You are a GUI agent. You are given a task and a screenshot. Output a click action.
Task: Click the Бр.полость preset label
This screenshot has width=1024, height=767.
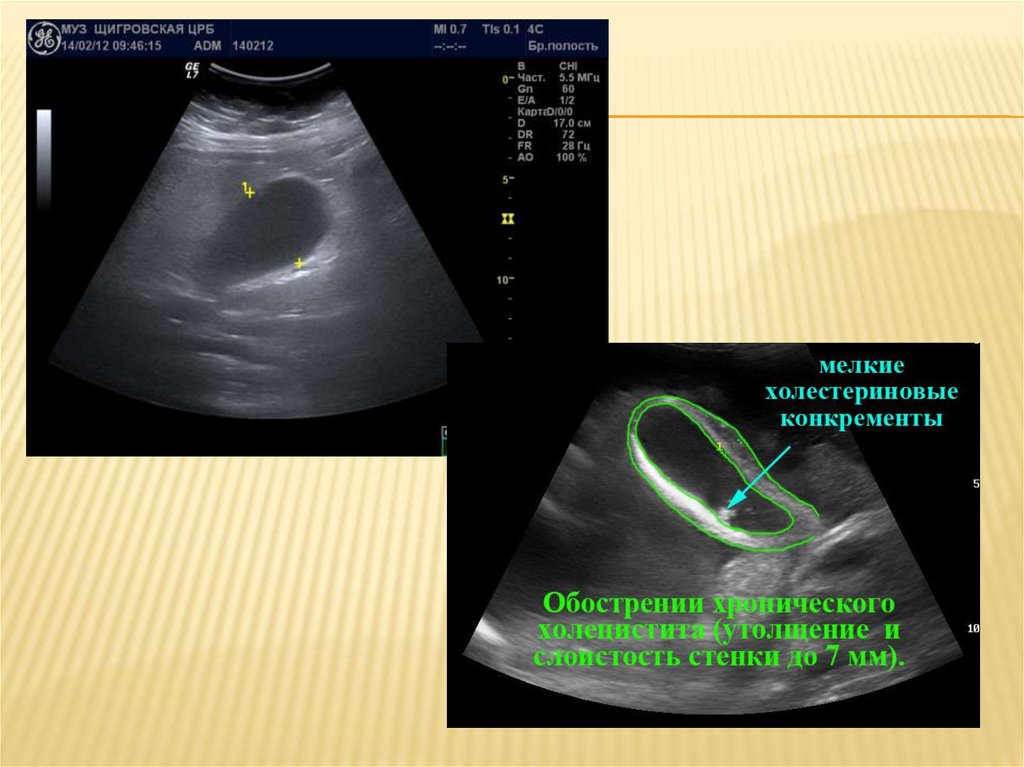tap(562, 46)
